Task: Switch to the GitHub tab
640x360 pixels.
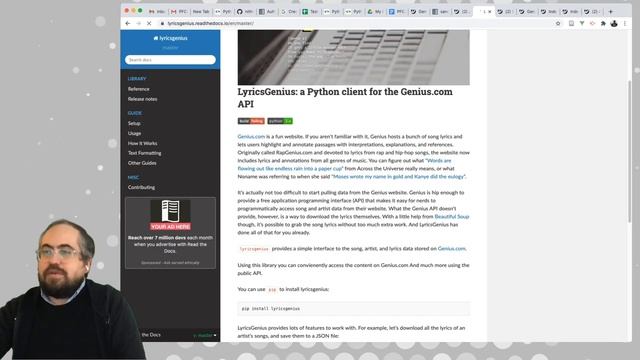Action: click(x=244, y=11)
